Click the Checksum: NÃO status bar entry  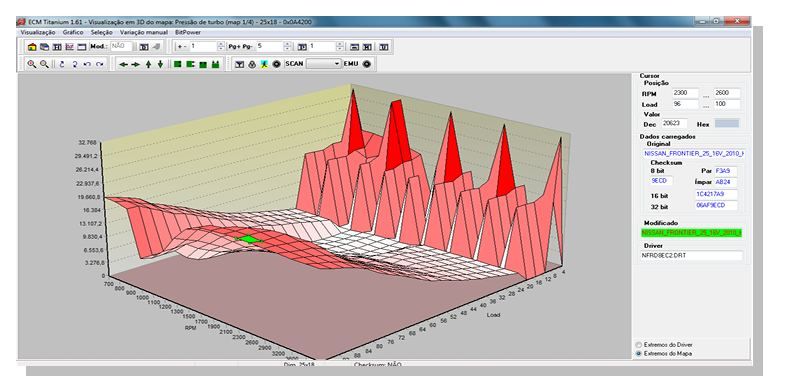378,364
